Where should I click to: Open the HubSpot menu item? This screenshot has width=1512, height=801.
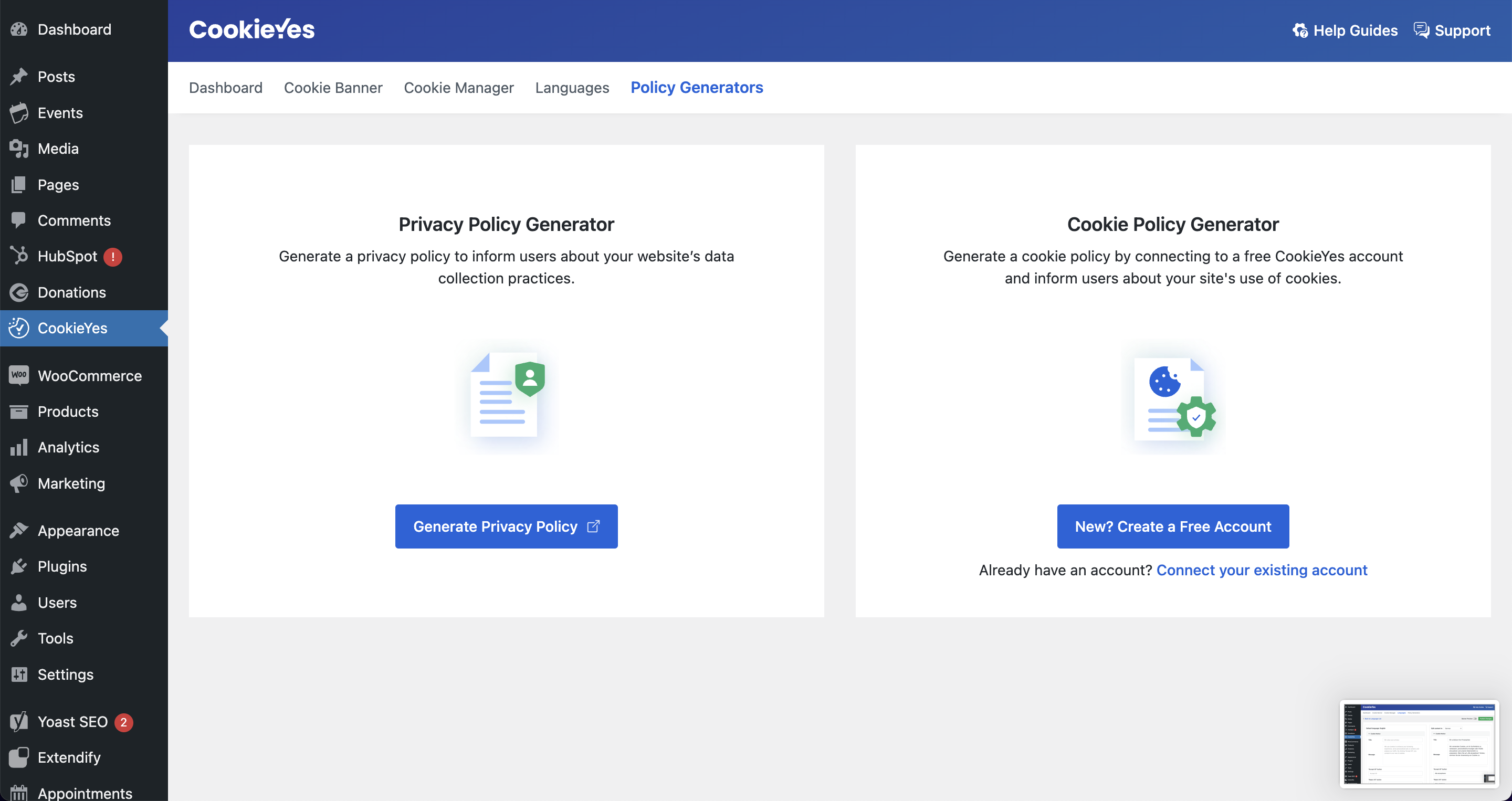(x=84, y=257)
